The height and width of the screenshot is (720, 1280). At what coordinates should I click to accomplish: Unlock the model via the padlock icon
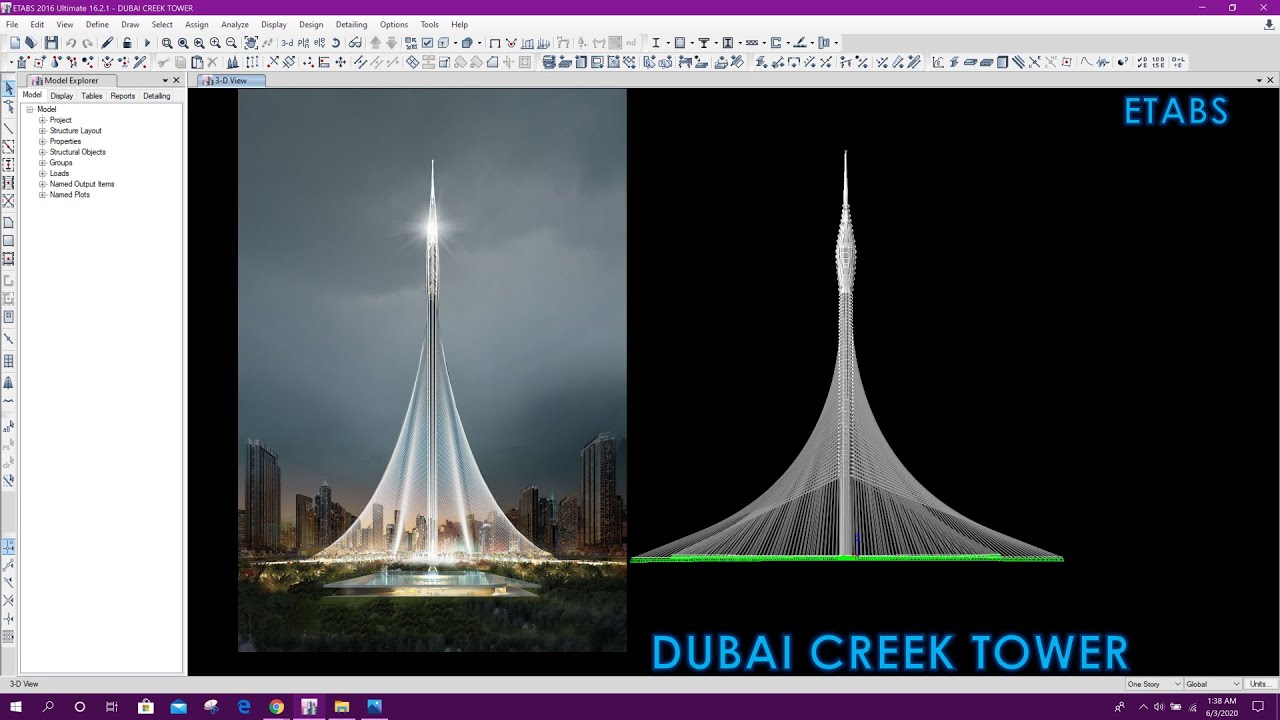pos(125,42)
